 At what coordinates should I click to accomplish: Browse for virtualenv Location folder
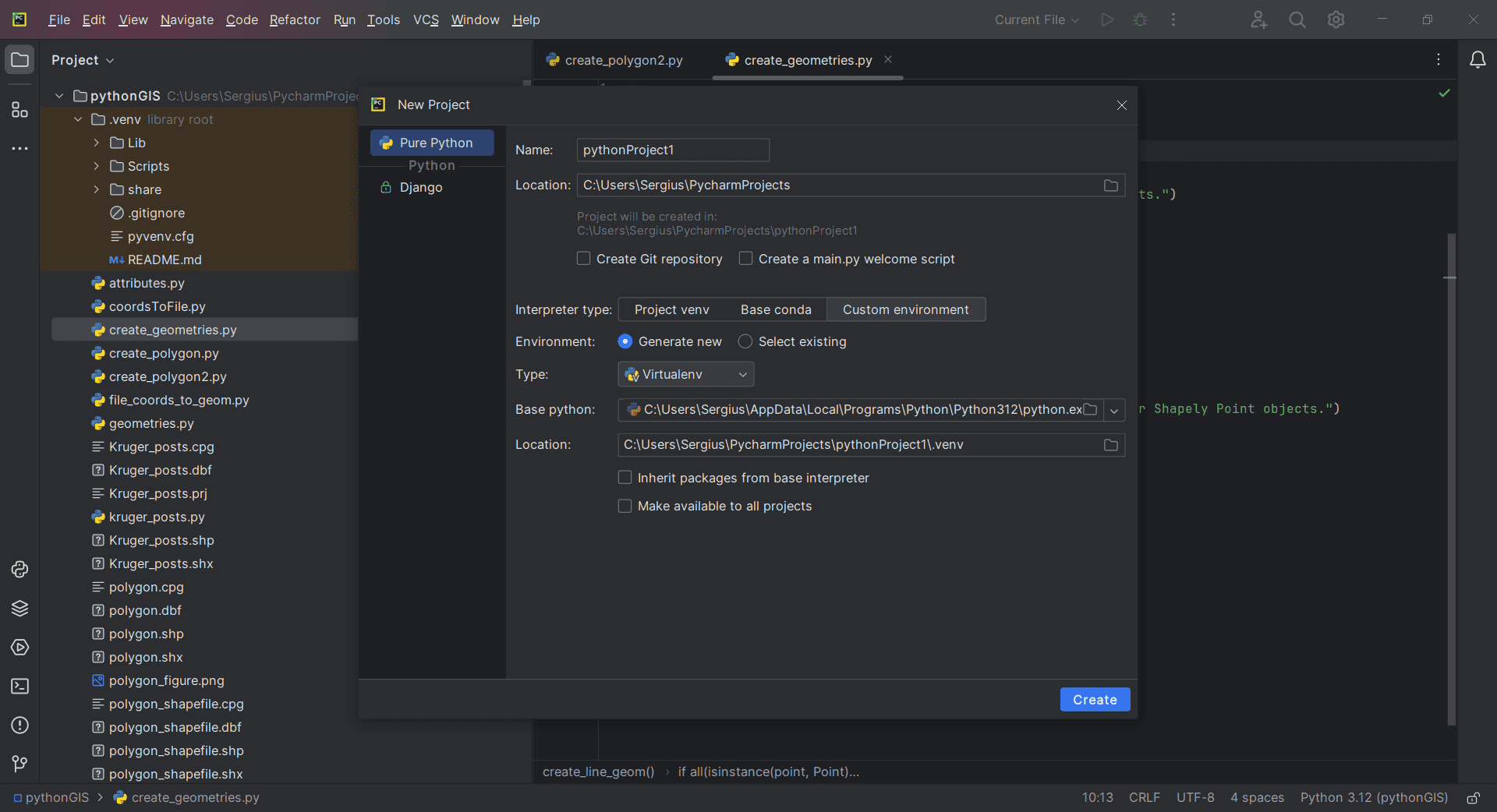point(1111,445)
